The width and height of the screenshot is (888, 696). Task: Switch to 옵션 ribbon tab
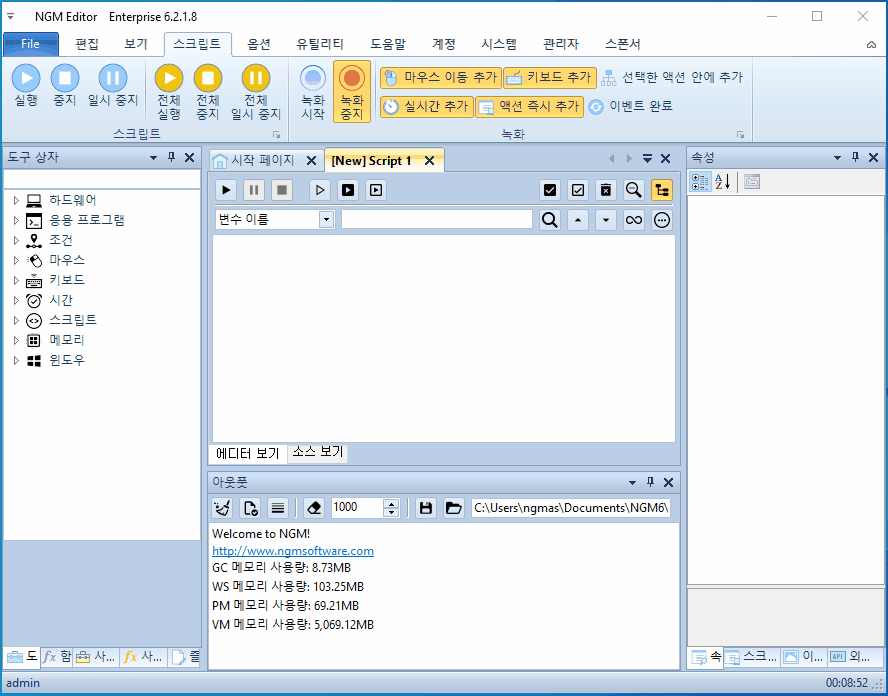[259, 44]
